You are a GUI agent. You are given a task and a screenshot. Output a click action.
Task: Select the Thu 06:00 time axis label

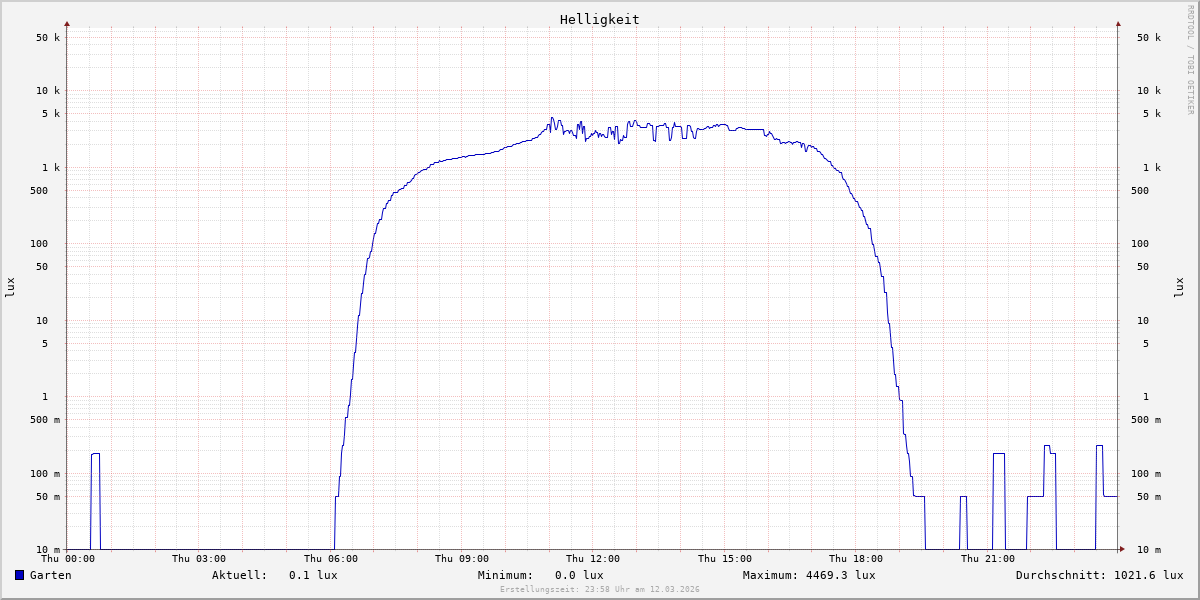331,559
